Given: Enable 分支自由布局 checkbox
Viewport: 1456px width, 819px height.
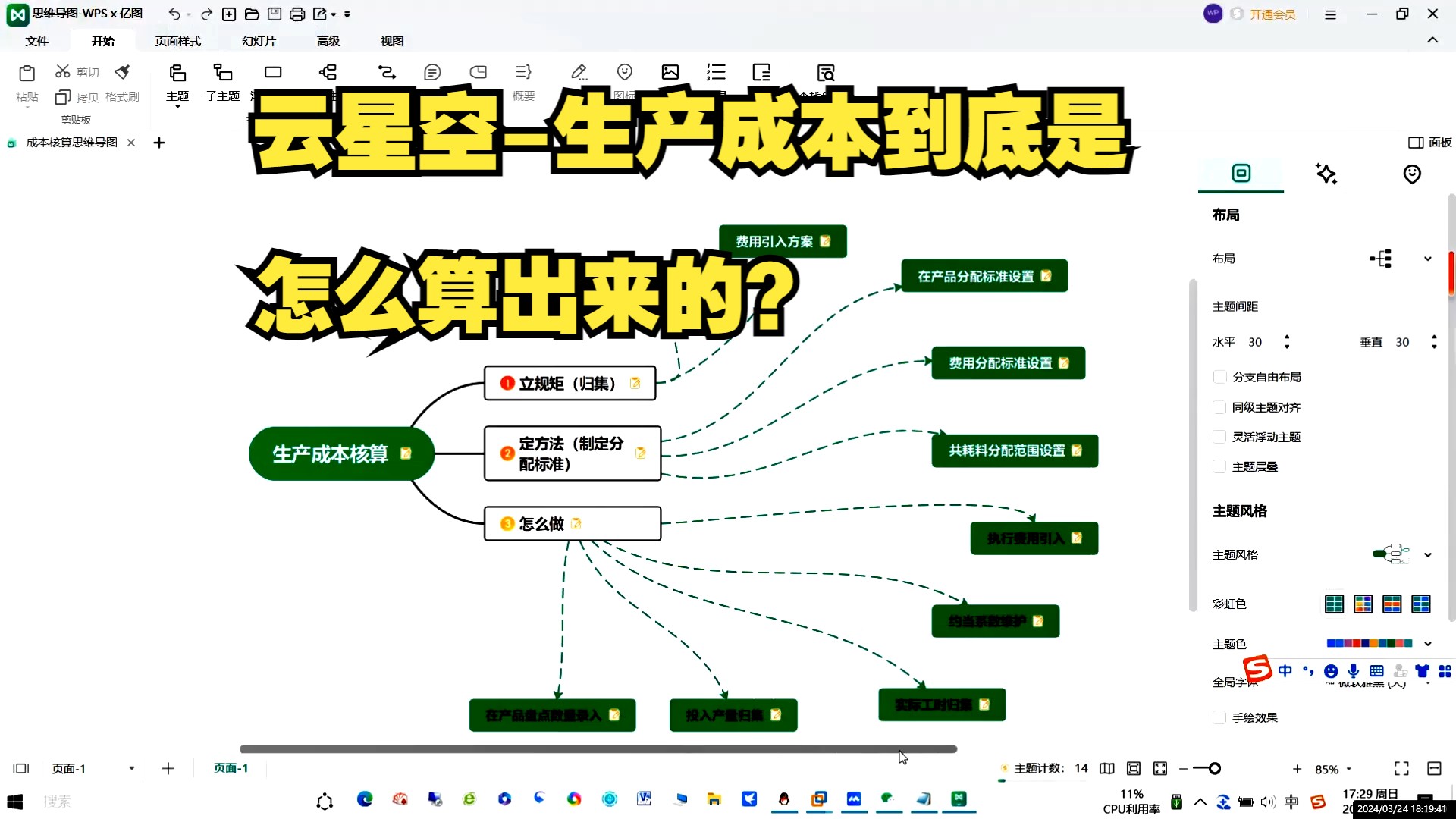Looking at the screenshot, I should pyautogui.click(x=1220, y=377).
